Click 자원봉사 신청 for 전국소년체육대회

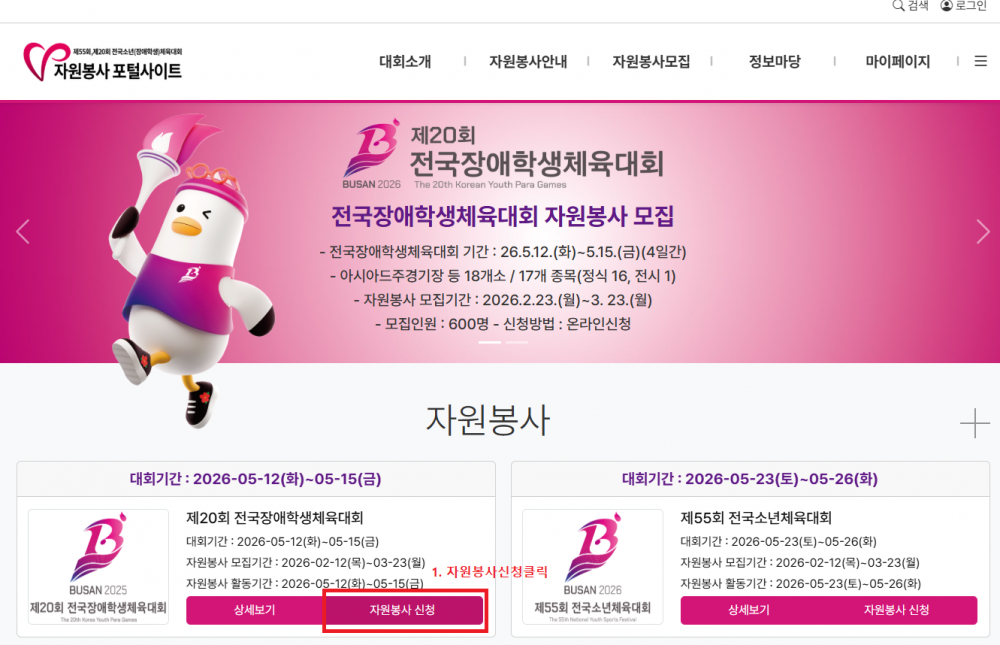click(897, 610)
